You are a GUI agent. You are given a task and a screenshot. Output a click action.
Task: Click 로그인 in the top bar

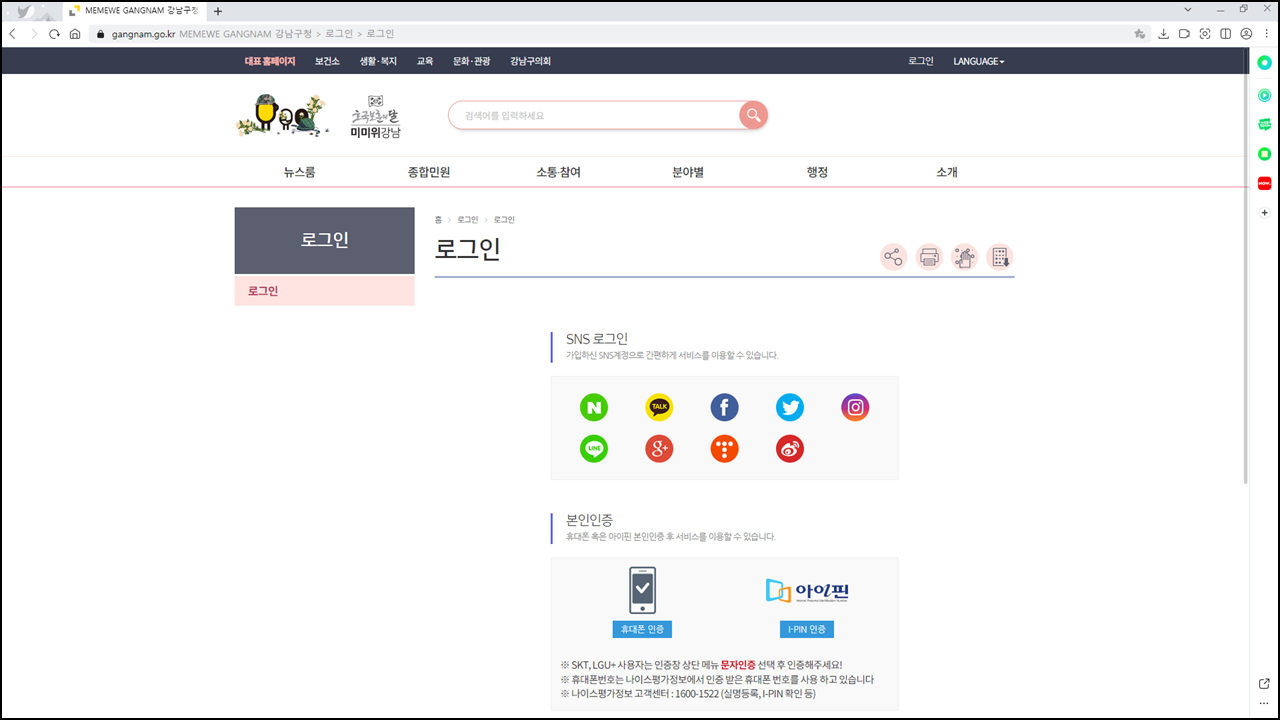point(921,61)
